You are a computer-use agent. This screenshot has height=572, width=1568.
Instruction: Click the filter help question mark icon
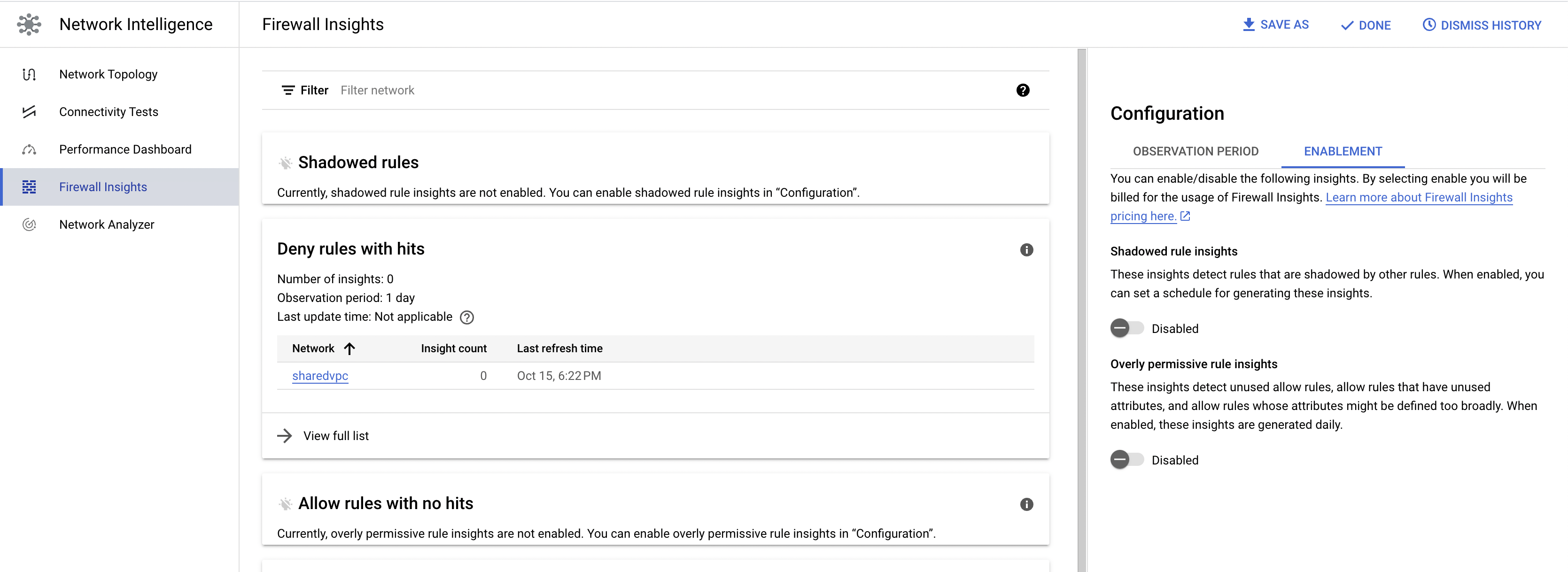(1023, 91)
